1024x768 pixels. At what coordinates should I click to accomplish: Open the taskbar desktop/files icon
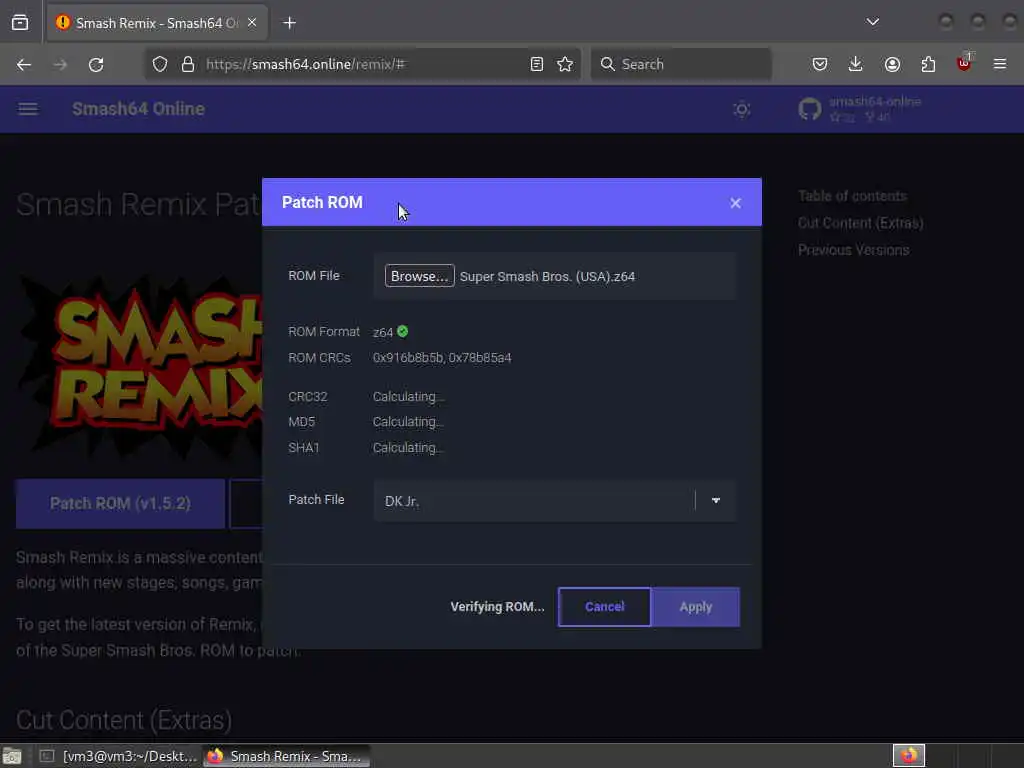(12, 756)
